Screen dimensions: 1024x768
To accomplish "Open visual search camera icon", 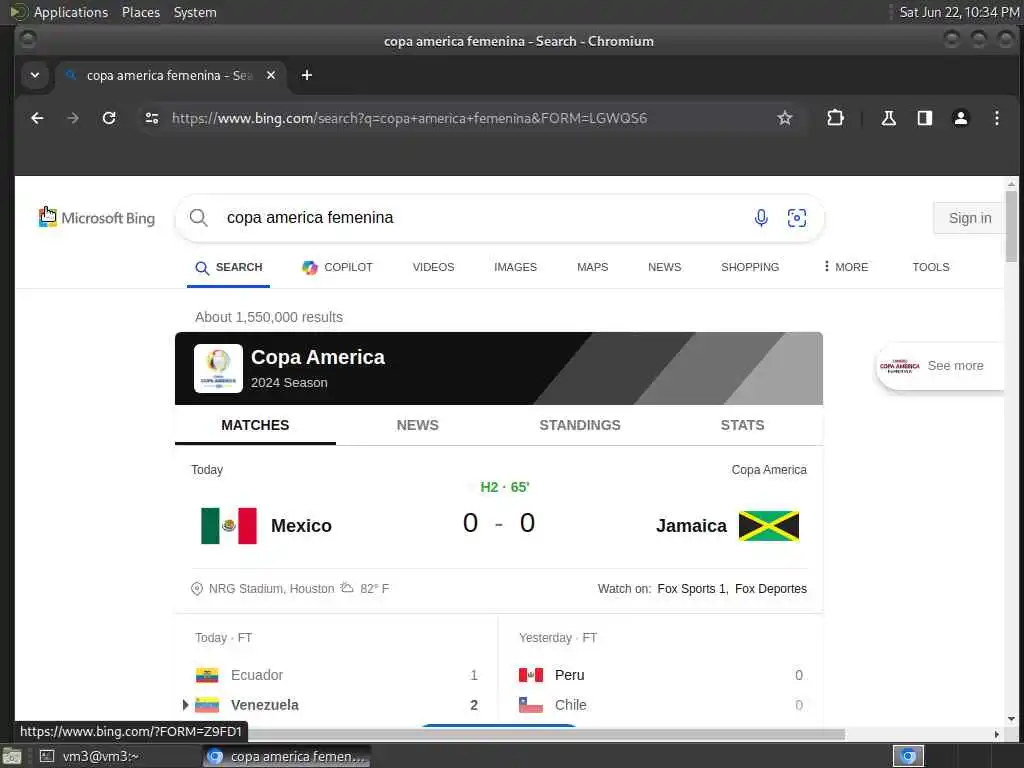I will point(797,217).
